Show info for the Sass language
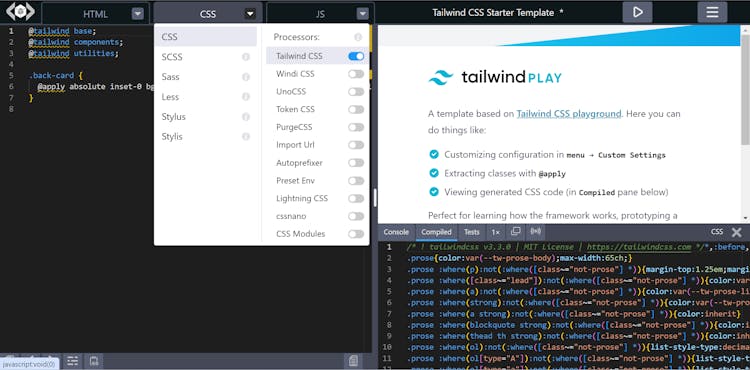The height and width of the screenshot is (370, 750). 246,77
